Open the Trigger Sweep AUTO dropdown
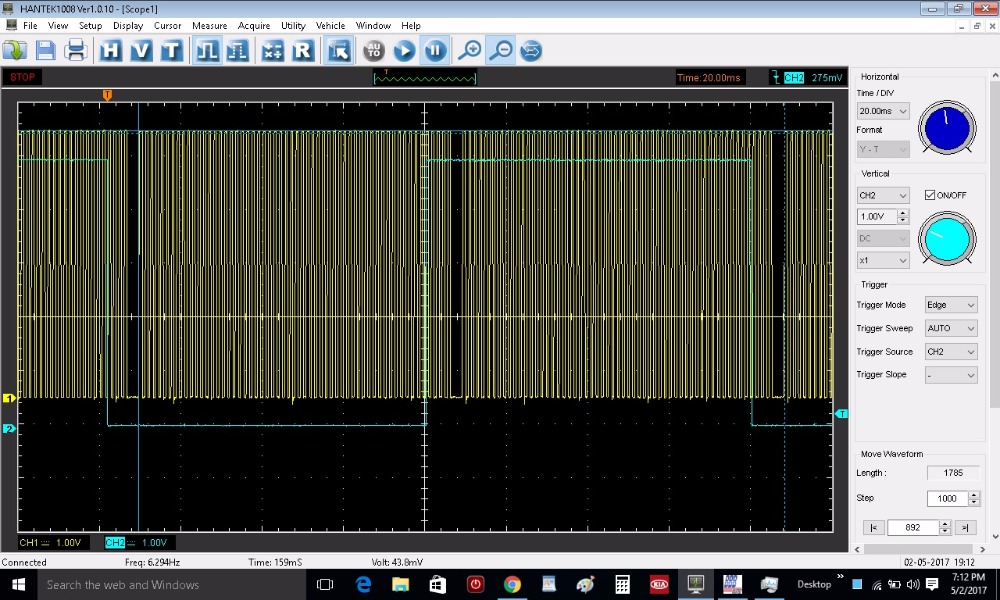 point(951,328)
